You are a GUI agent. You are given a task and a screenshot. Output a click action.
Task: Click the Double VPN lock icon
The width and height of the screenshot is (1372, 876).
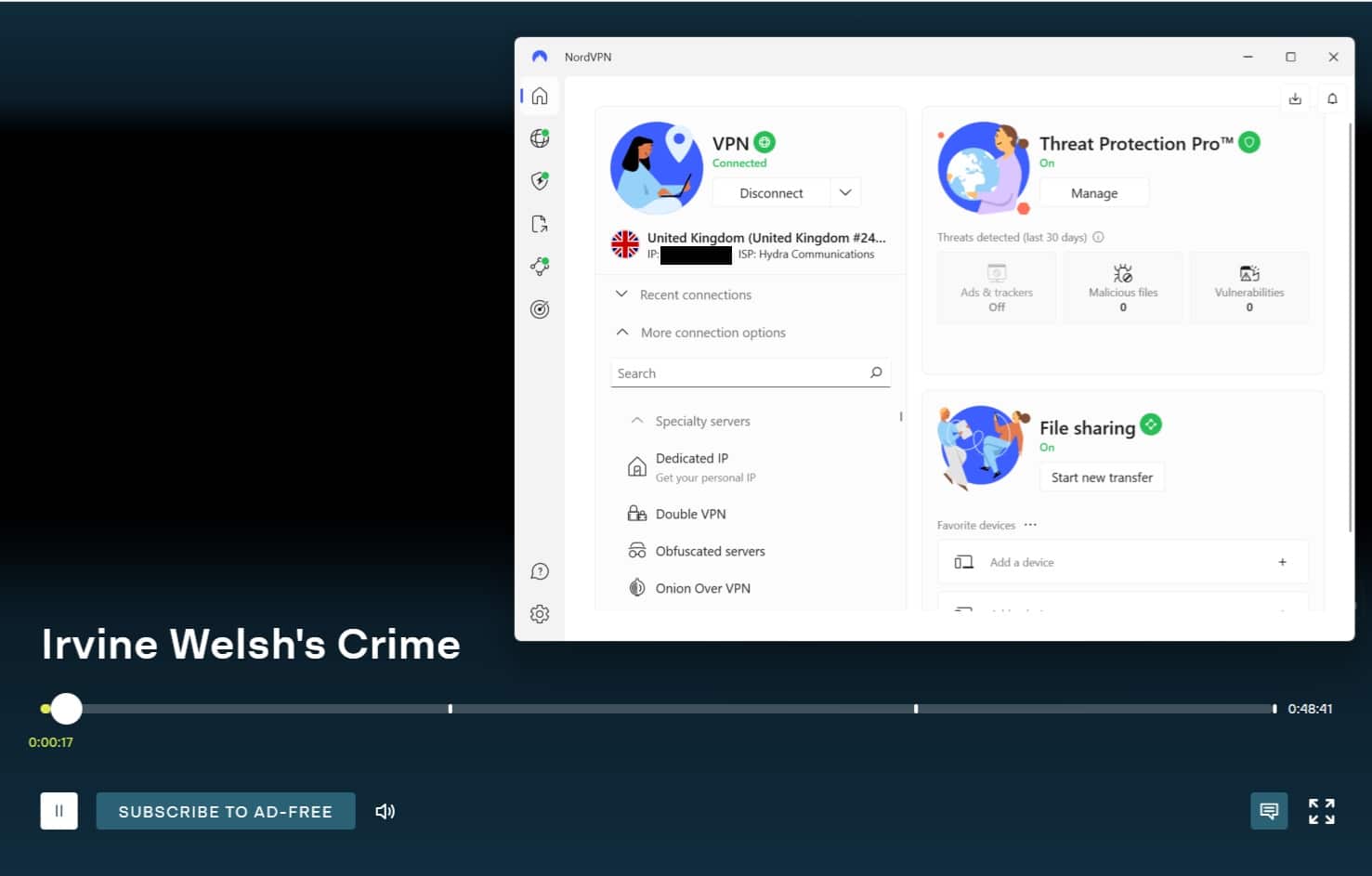pyautogui.click(x=637, y=514)
